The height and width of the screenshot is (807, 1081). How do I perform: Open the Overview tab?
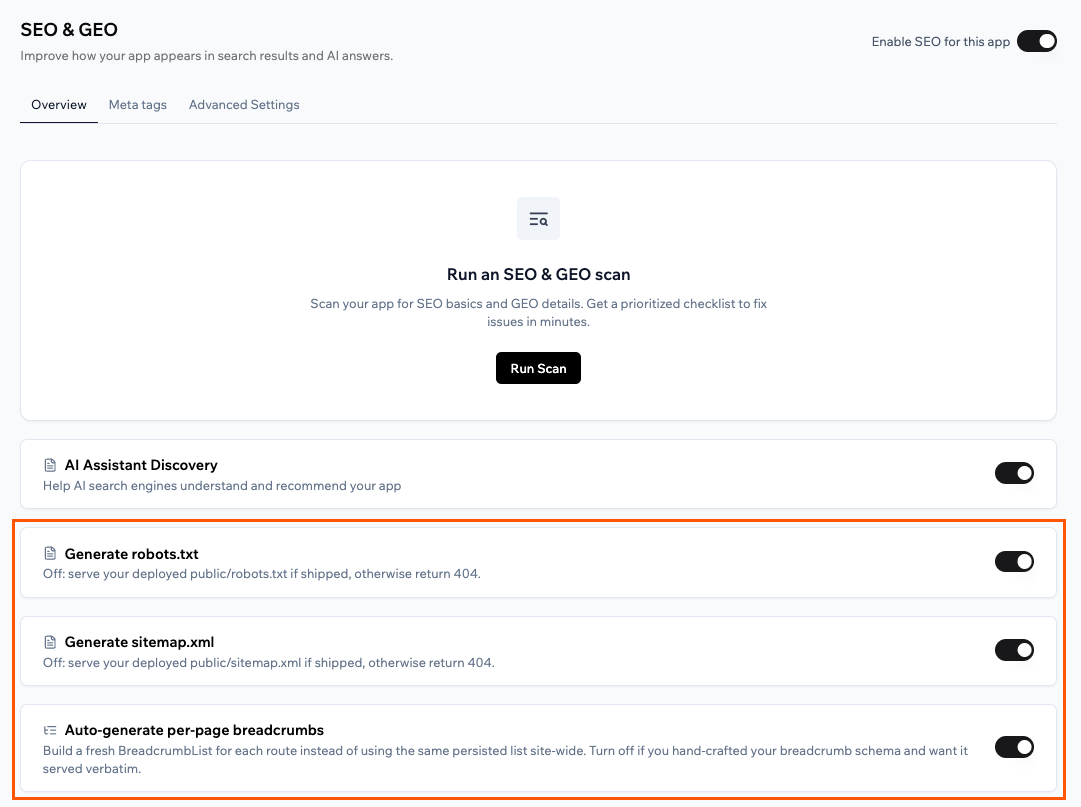[x=59, y=105]
